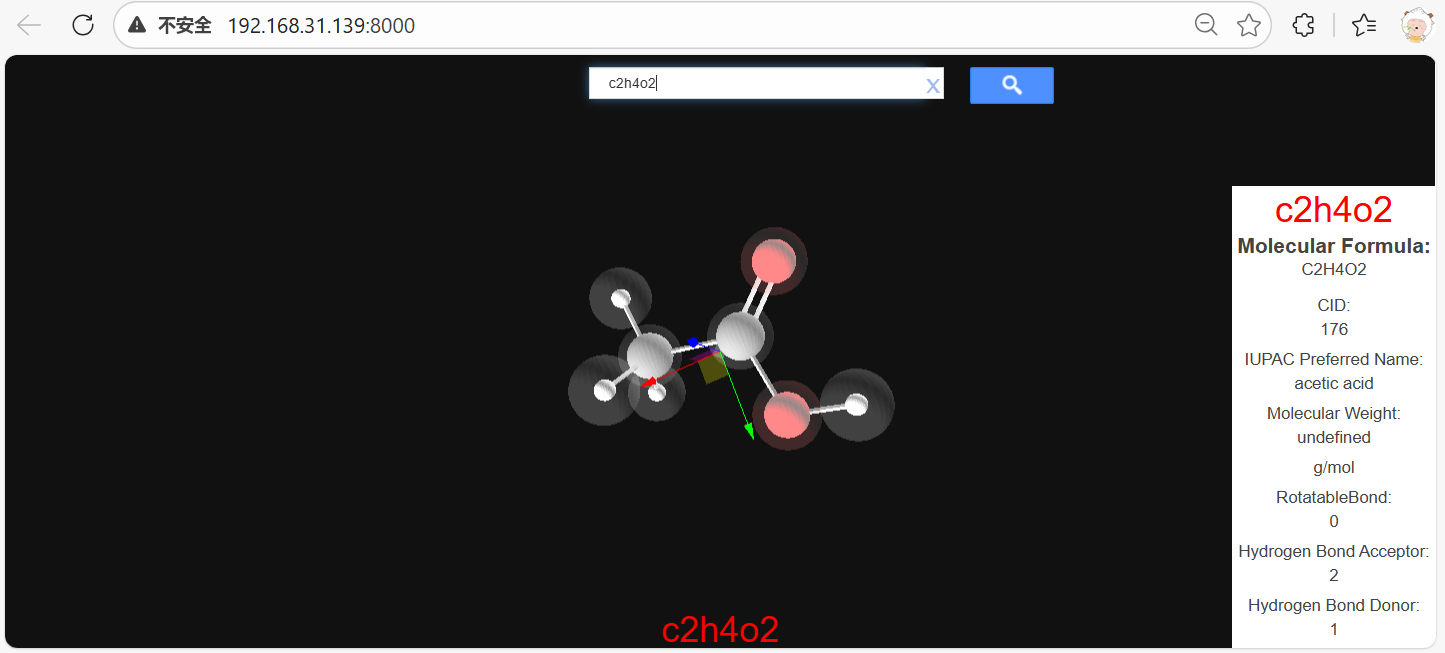Click the red c2h4o2 label below molecule

pyautogui.click(x=720, y=629)
